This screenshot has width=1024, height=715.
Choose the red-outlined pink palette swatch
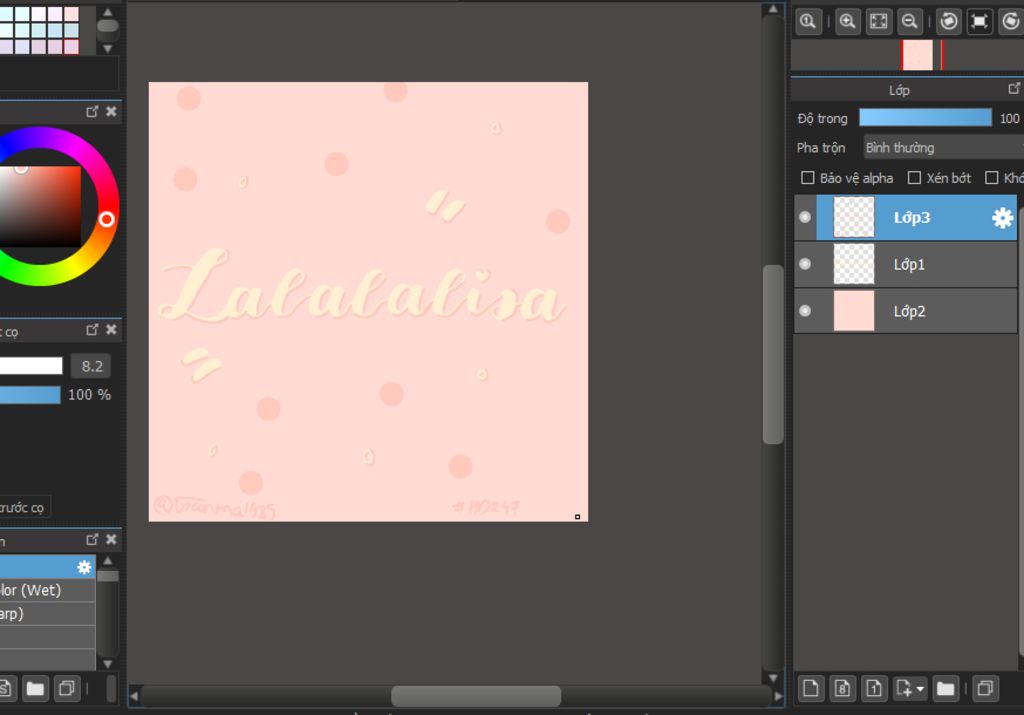tap(72, 46)
